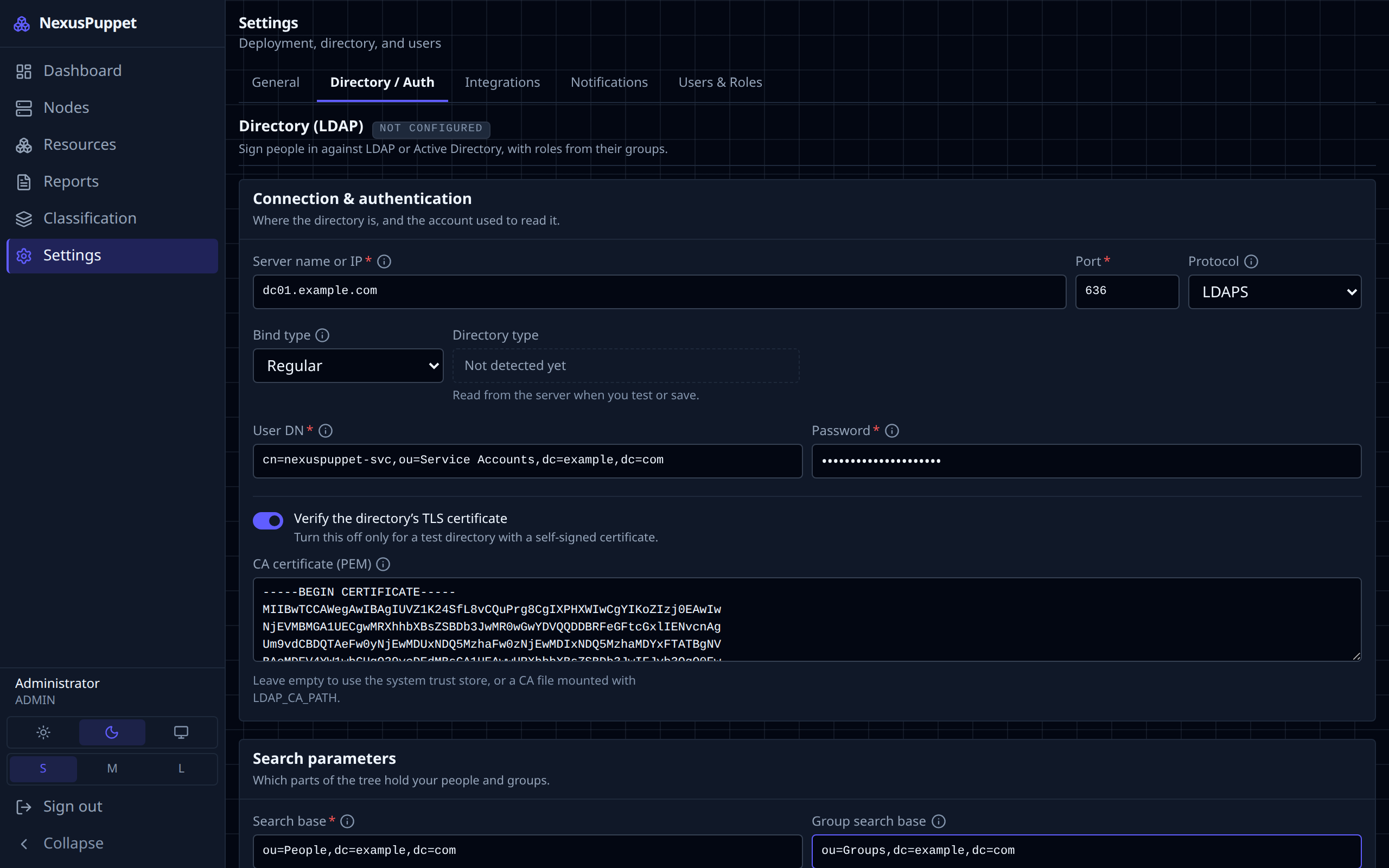Set text size to L
This screenshot has width=1389, height=868.
tap(181, 769)
